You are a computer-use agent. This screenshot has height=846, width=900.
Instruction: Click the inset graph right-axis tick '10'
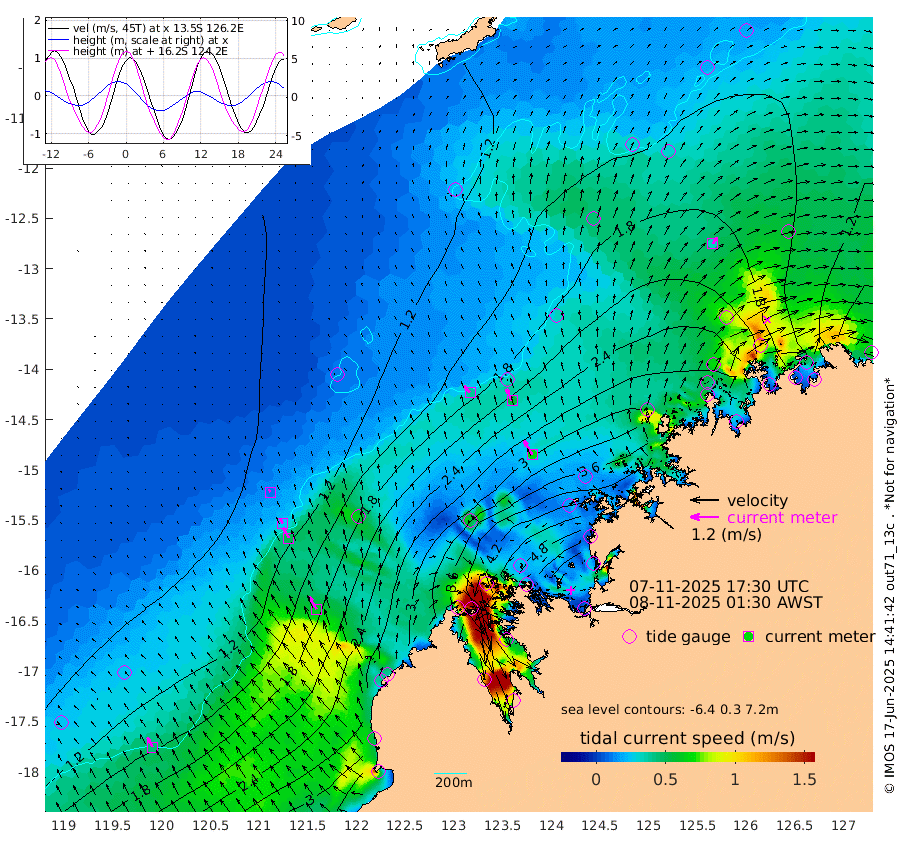298,21
